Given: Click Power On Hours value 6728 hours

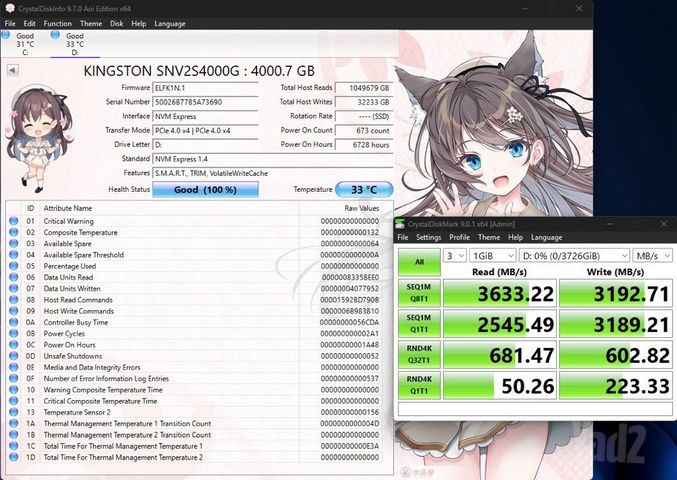Looking at the screenshot, I should pyautogui.click(x=364, y=145).
